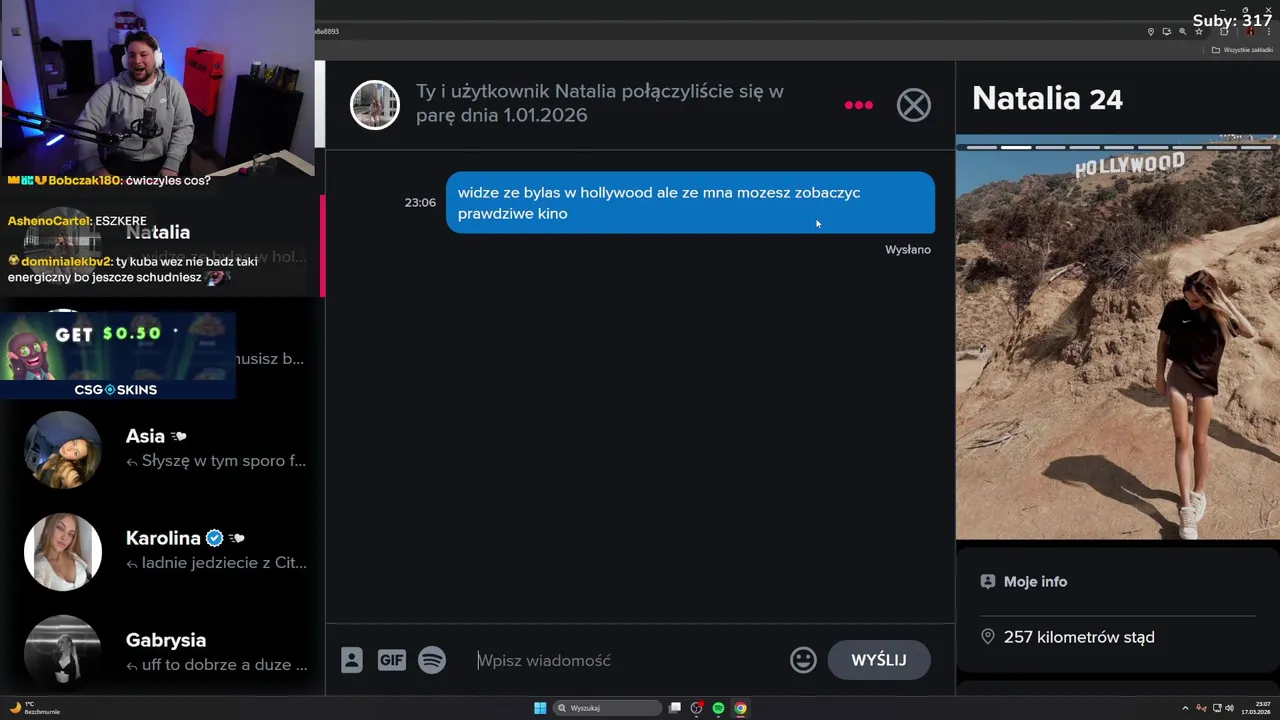The width and height of the screenshot is (1280, 720).
Task: Open the Wszystkie zakładki bookmarks folder
Action: [x=1242, y=49]
